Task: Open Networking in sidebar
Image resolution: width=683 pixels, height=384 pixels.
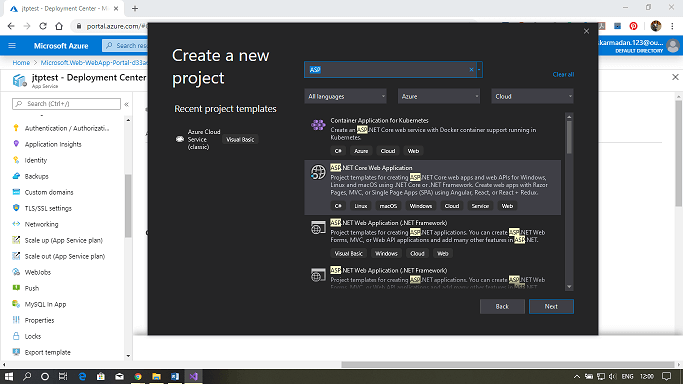Action: 41,224
